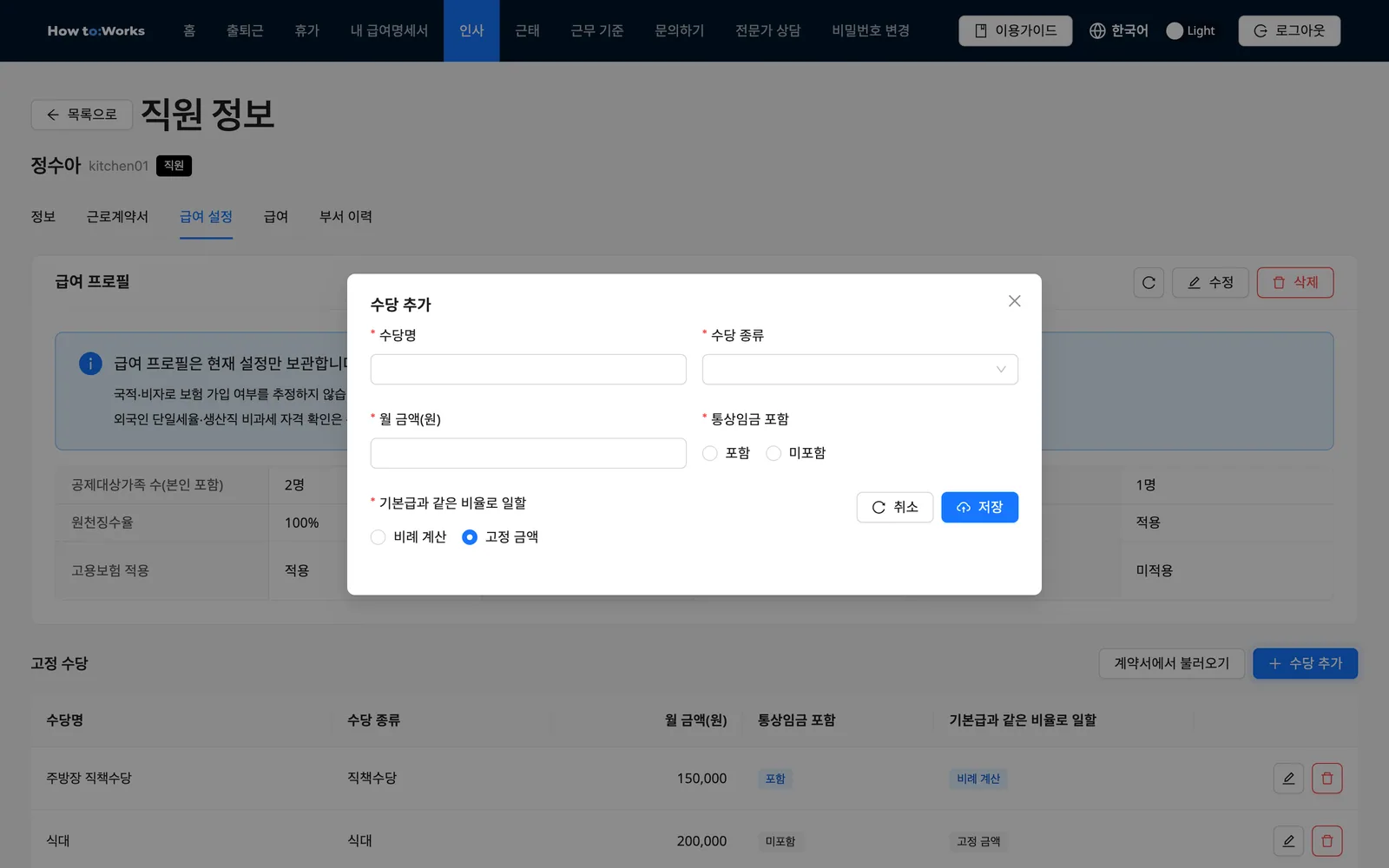Open the 전문가 상담 menu item
The height and width of the screenshot is (868, 1389).
(x=767, y=30)
